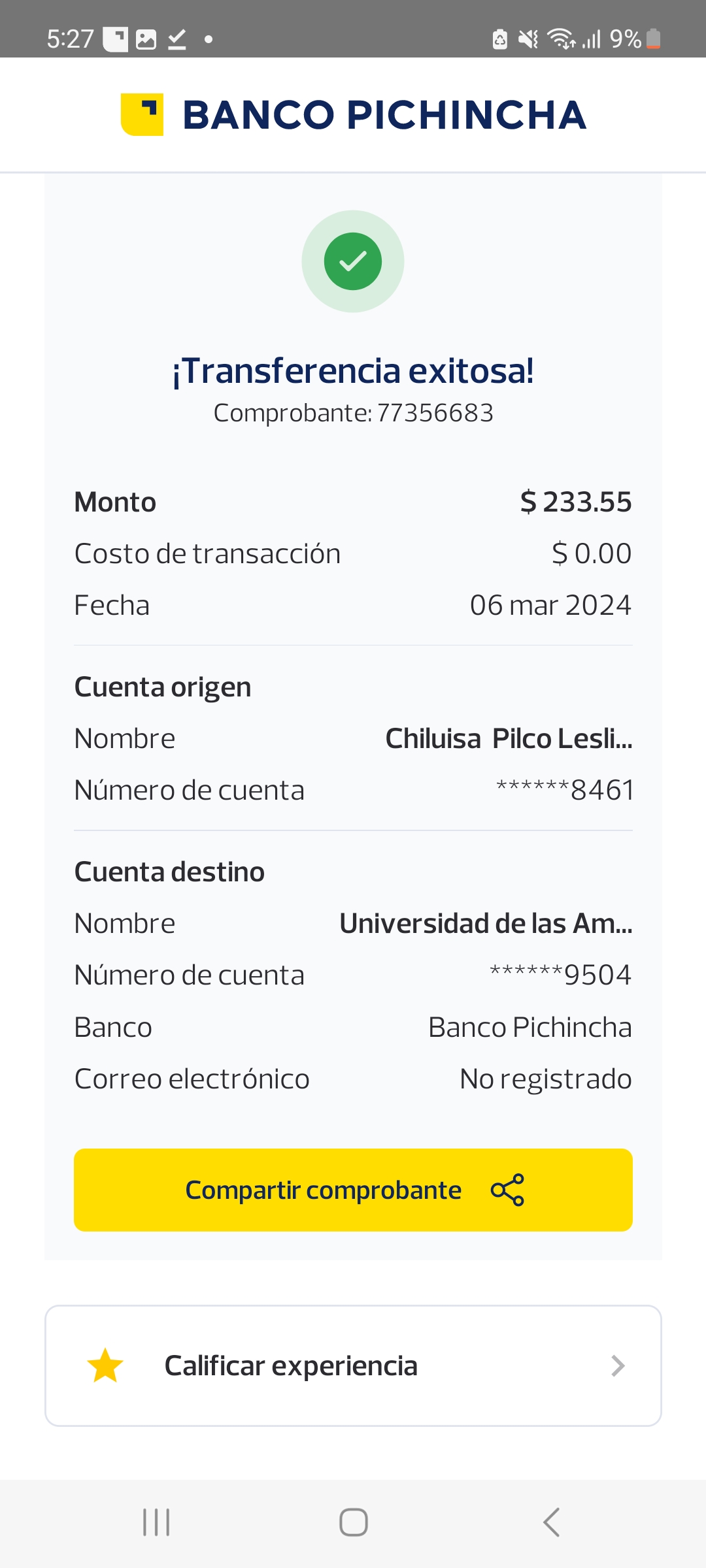Viewport: 706px width, 1568px height.
Task: Tap the share icon on yellow button
Action: (507, 1190)
